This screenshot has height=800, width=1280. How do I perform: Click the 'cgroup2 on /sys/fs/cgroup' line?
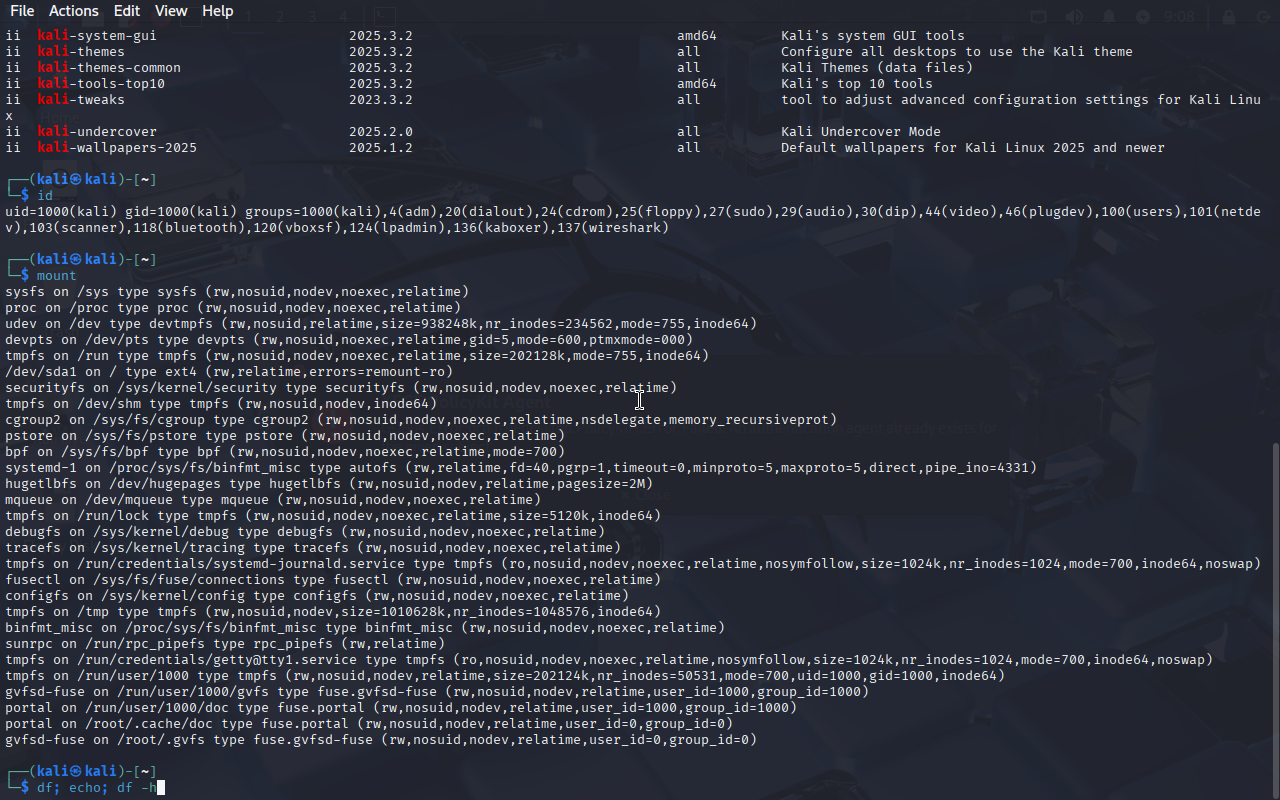[421, 419]
